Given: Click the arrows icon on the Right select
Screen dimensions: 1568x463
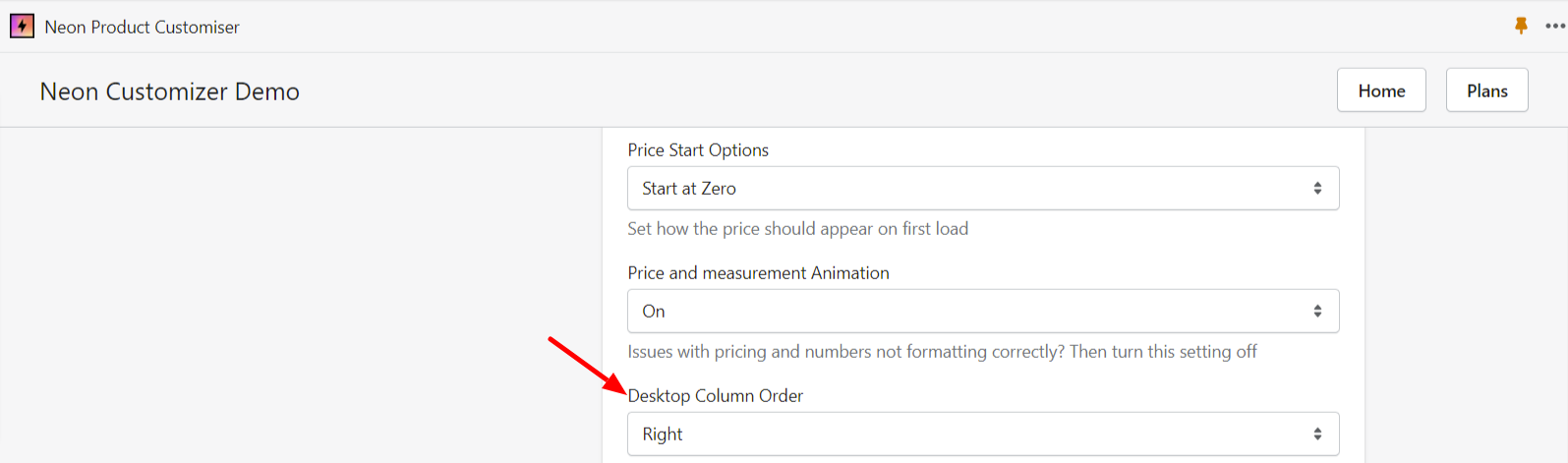Looking at the screenshot, I should (1317, 434).
